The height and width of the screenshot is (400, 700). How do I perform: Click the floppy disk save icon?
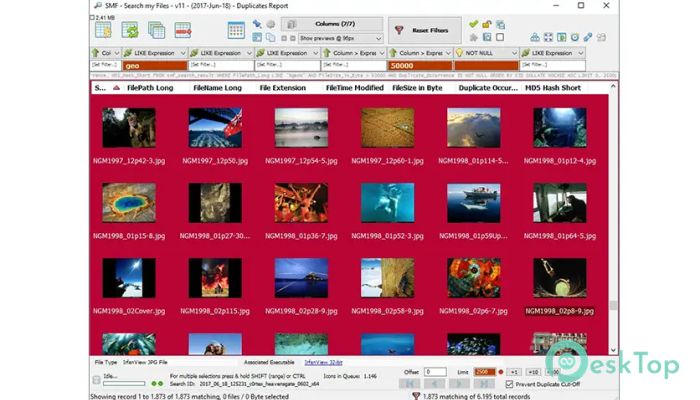pyautogui.click(x=487, y=37)
